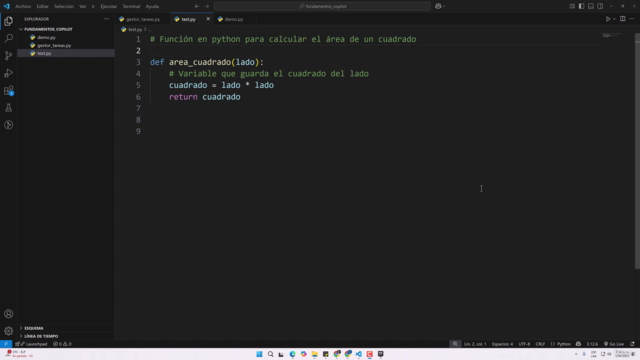This screenshot has height=360, width=640.
Task: Open the run options dropdown arrow
Action: (614, 19)
